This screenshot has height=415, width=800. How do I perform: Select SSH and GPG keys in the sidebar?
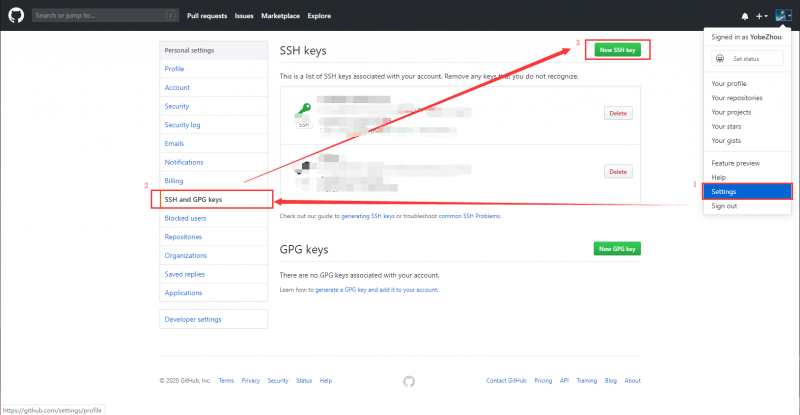pos(213,200)
